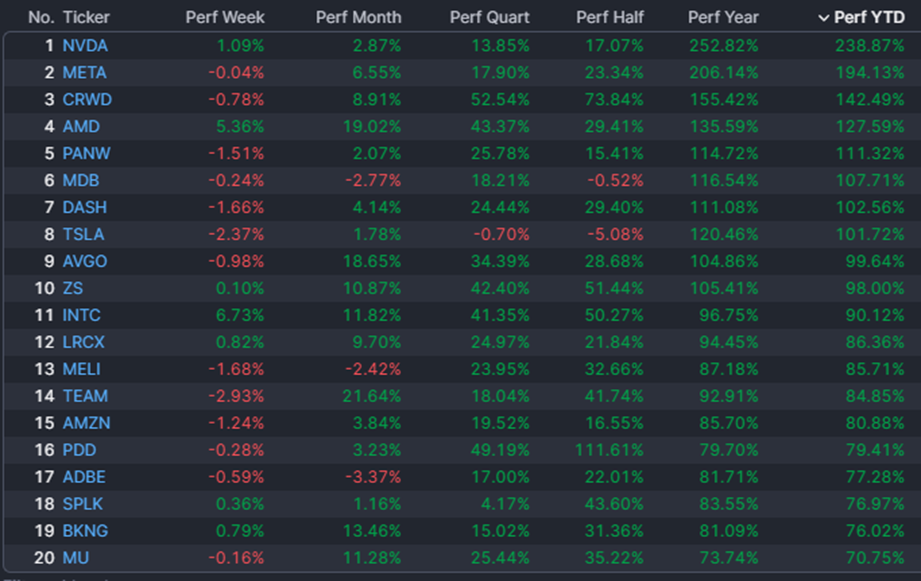Open the MDB ticker link
Viewport: 921px width, 581px height.
tap(81, 180)
